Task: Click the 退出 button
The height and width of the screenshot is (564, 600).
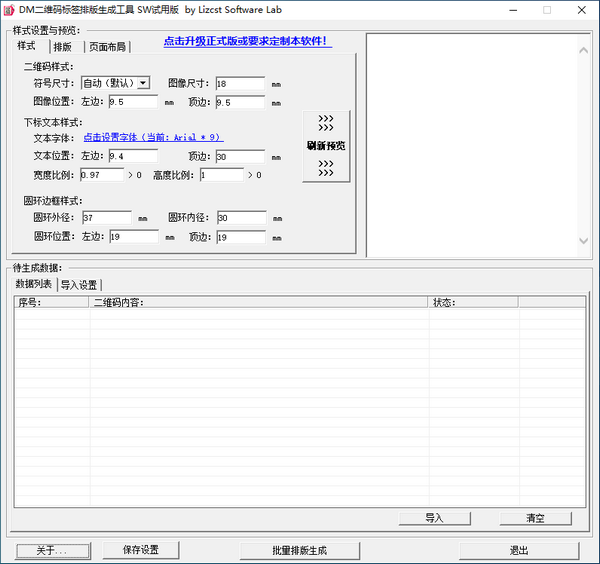Action: [x=519, y=550]
